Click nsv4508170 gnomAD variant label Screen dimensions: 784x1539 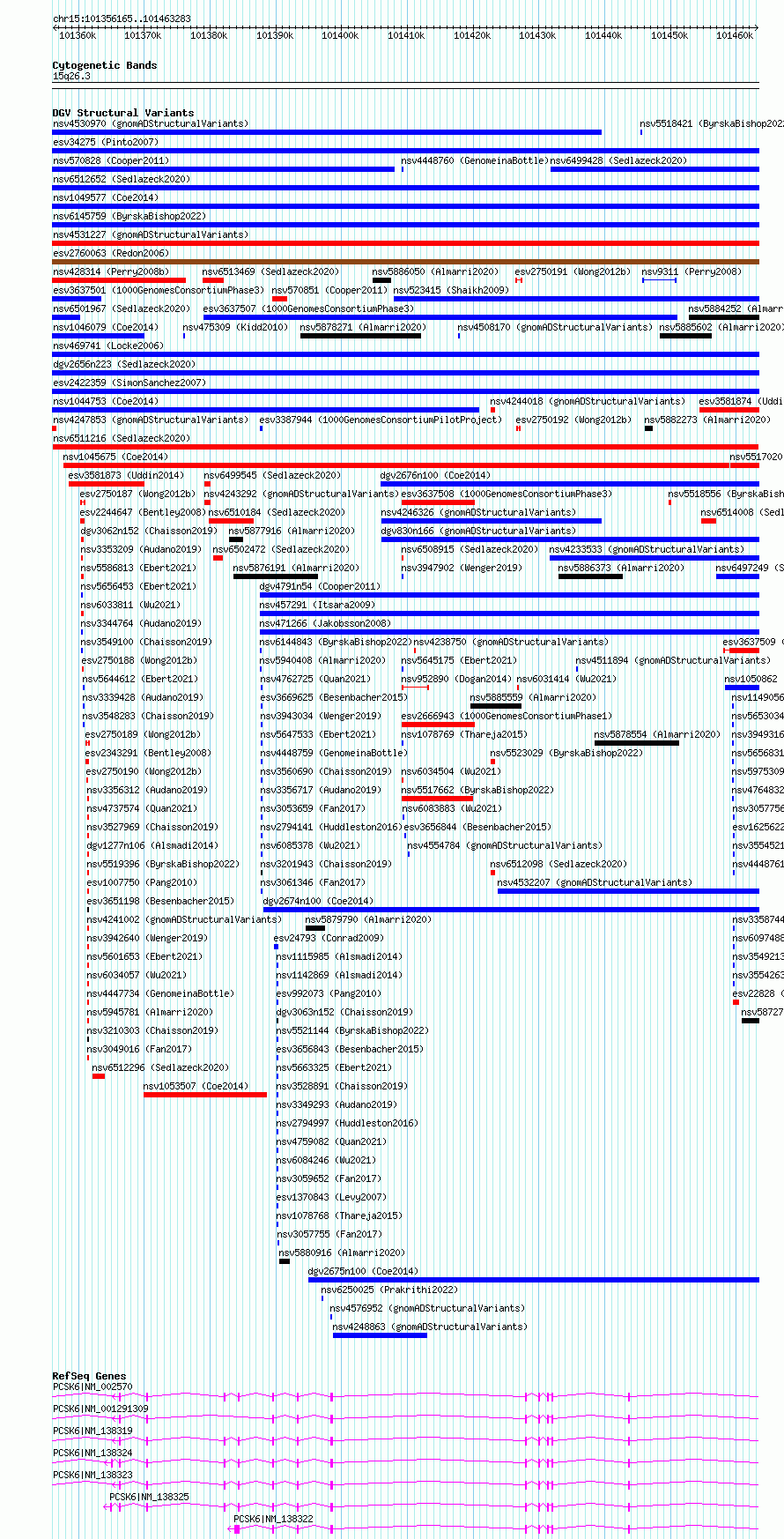pyautogui.click(x=556, y=327)
